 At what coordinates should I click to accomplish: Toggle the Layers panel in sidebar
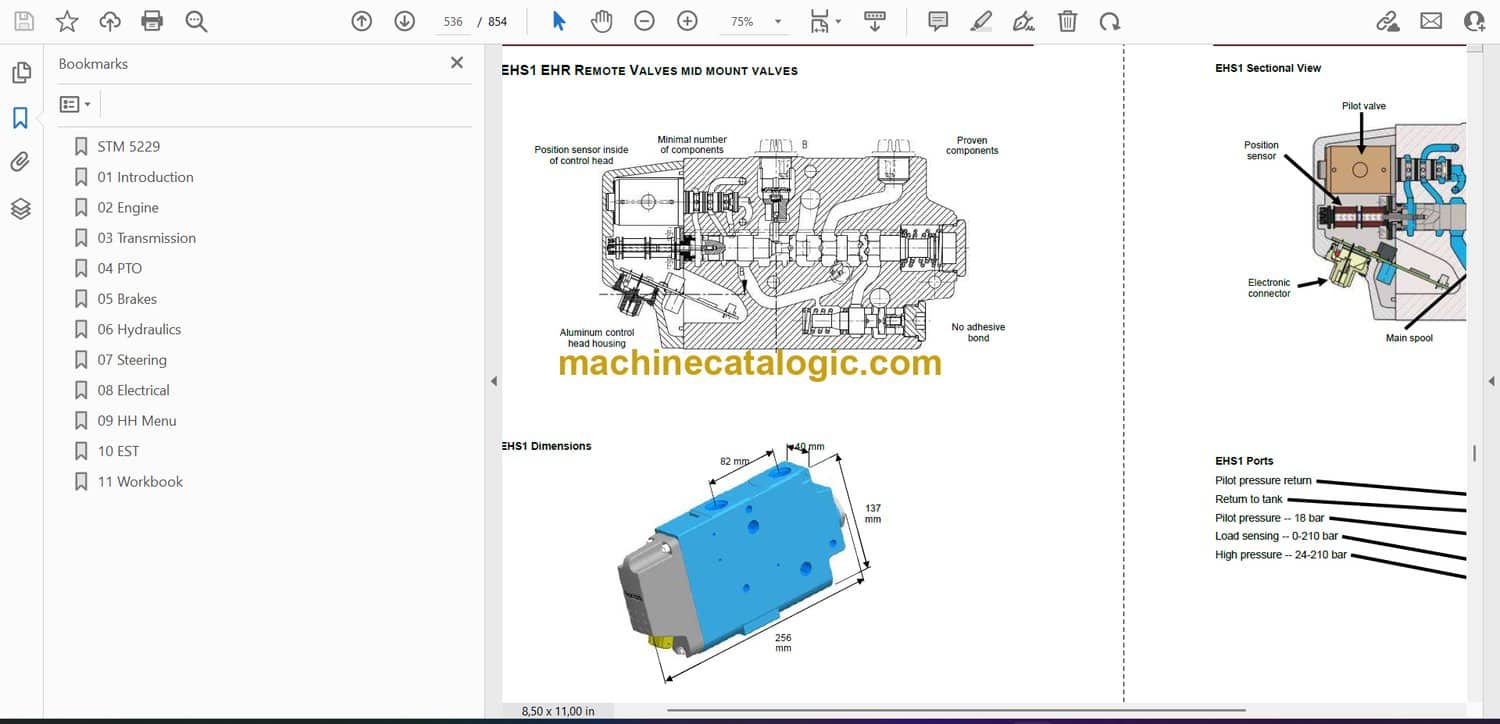tap(21, 208)
